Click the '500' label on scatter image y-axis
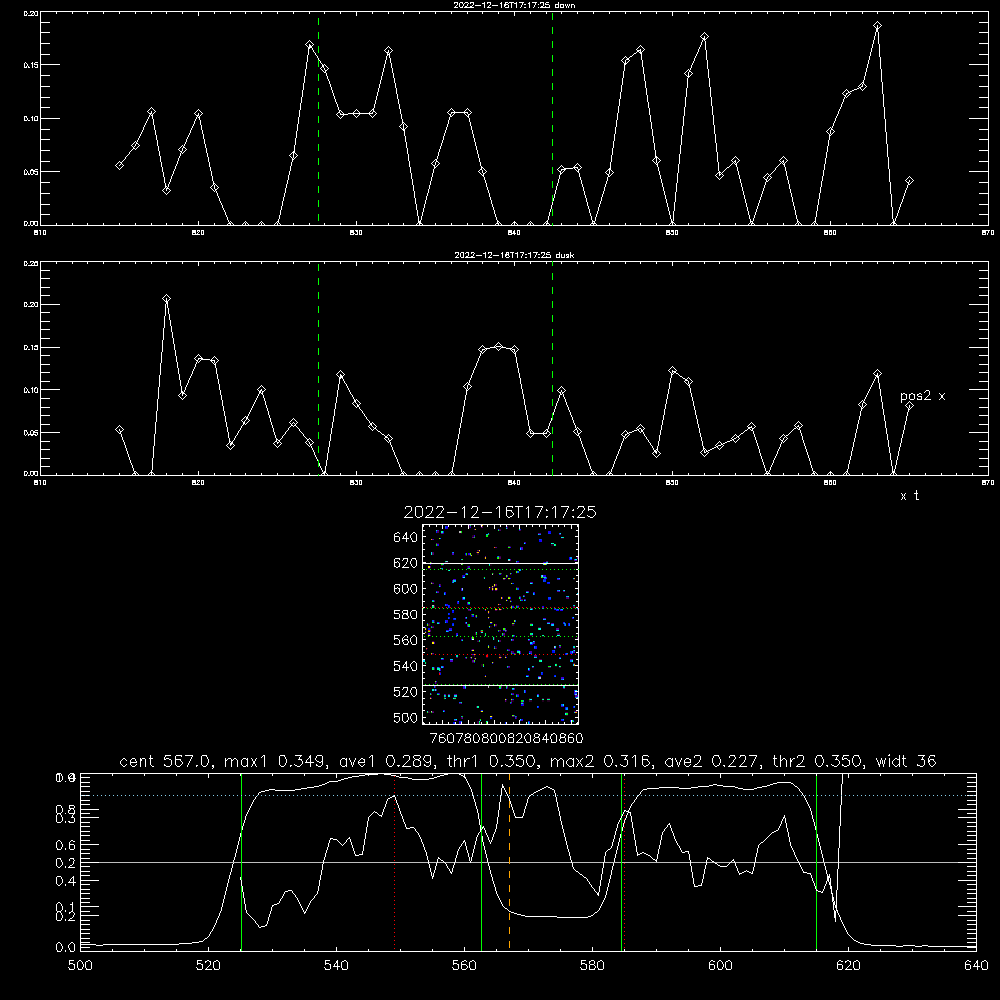Viewport: 1000px width, 1000px height. (x=406, y=717)
